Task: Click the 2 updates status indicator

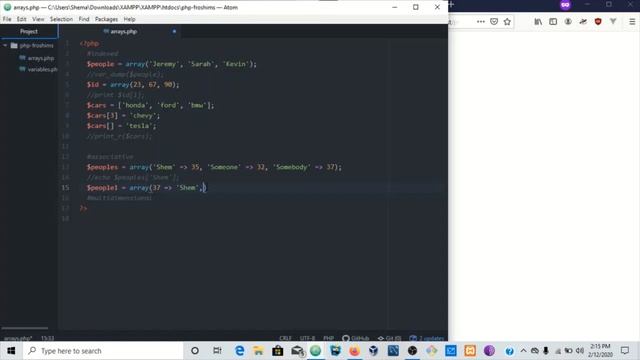Action: [x=427, y=338]
